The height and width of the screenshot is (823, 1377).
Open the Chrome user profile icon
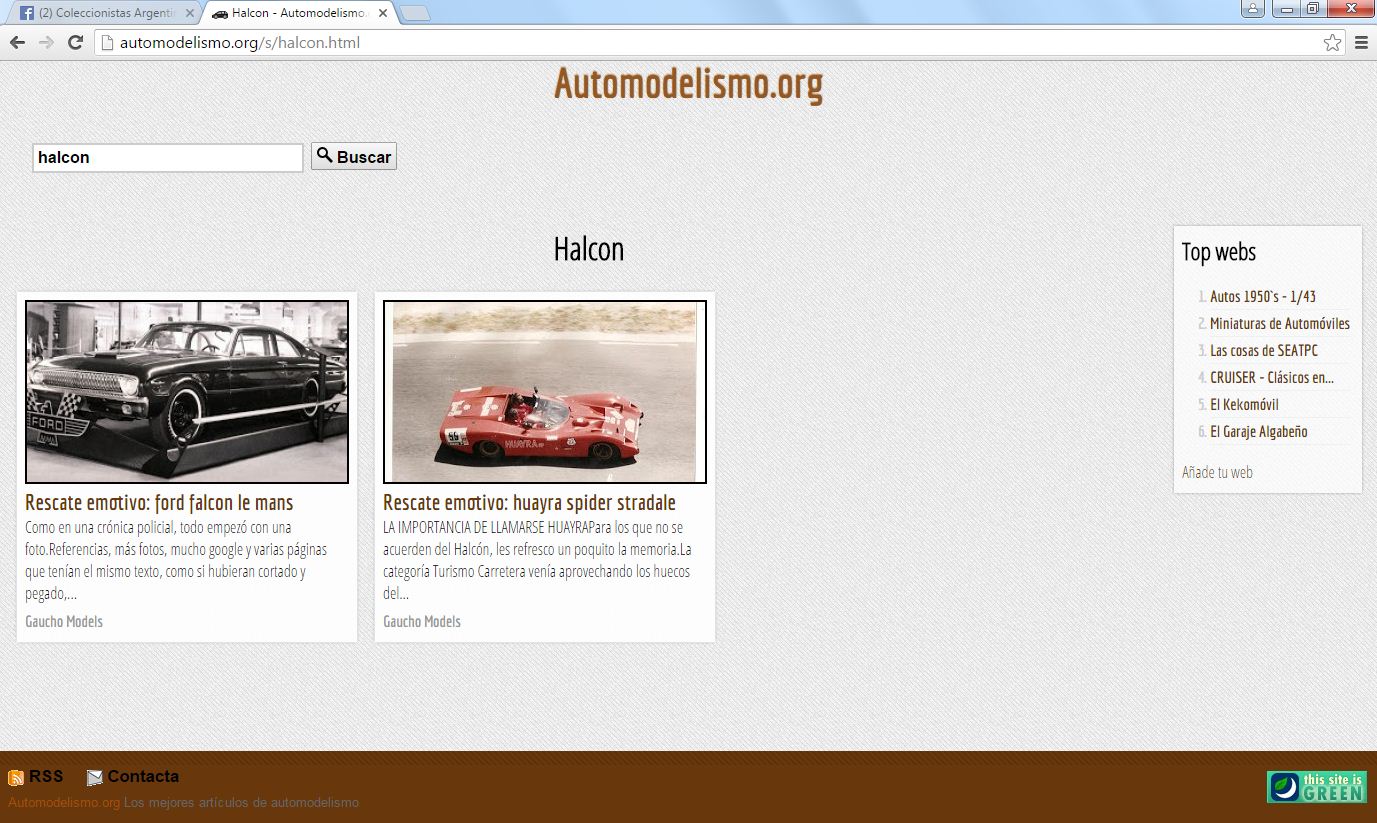coord(1253,8)
